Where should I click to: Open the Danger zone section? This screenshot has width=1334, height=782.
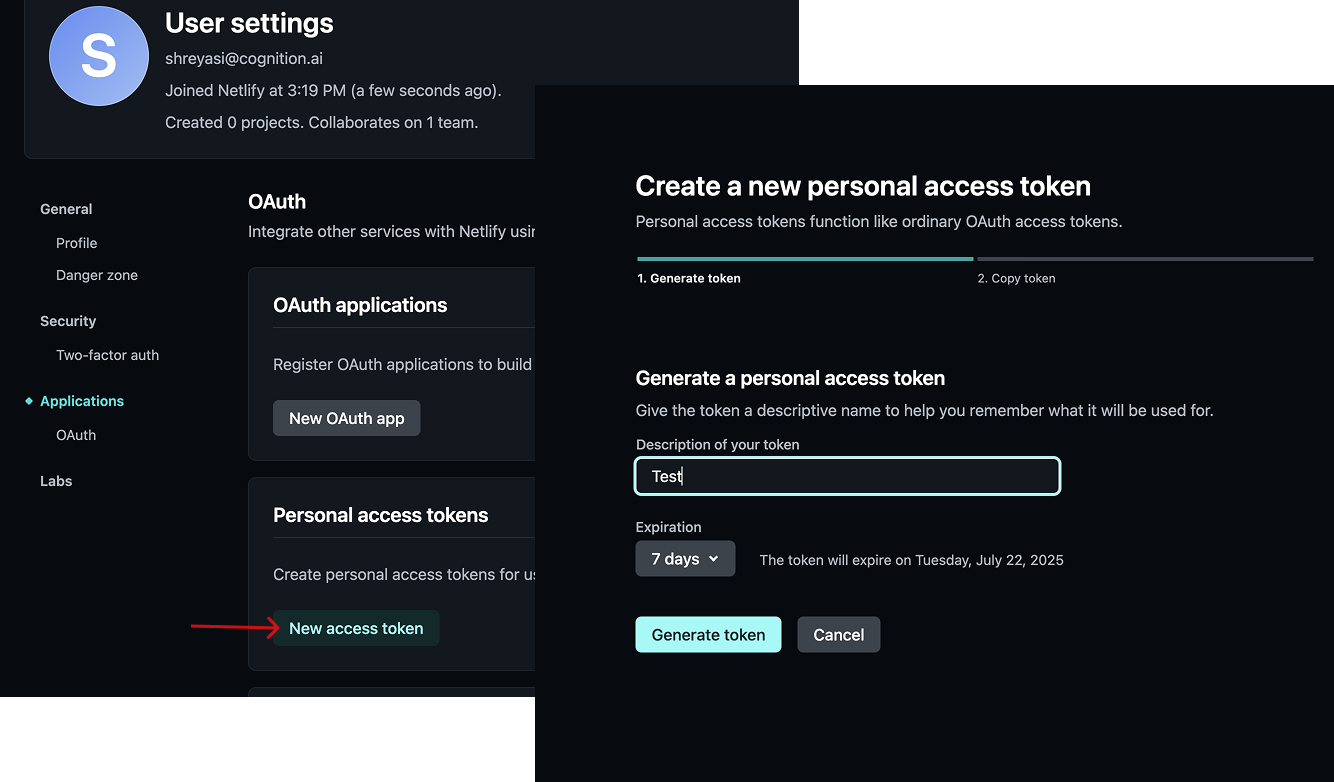tap(97, 275)
